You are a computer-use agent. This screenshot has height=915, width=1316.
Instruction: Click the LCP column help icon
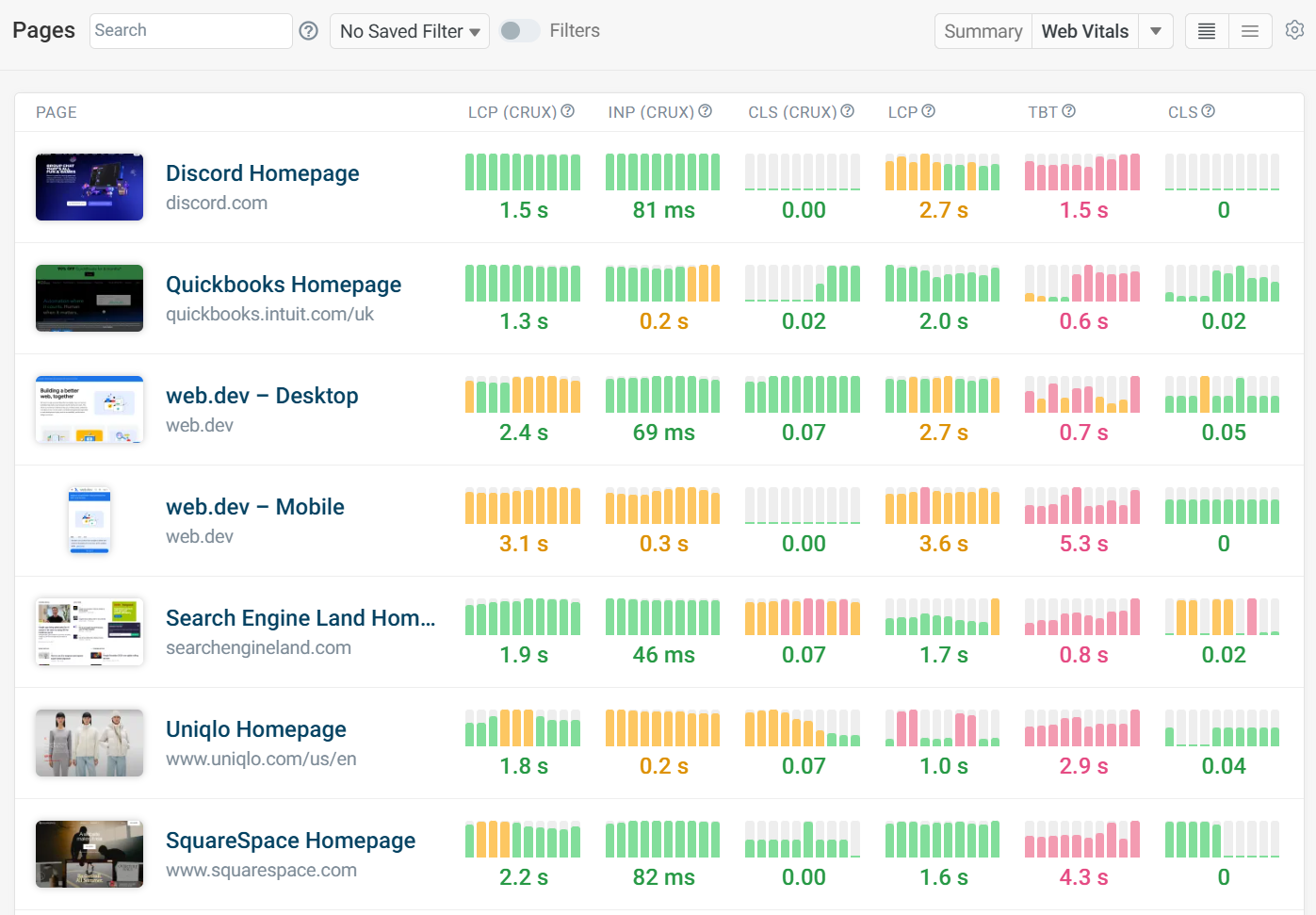[x=930, y=110]
